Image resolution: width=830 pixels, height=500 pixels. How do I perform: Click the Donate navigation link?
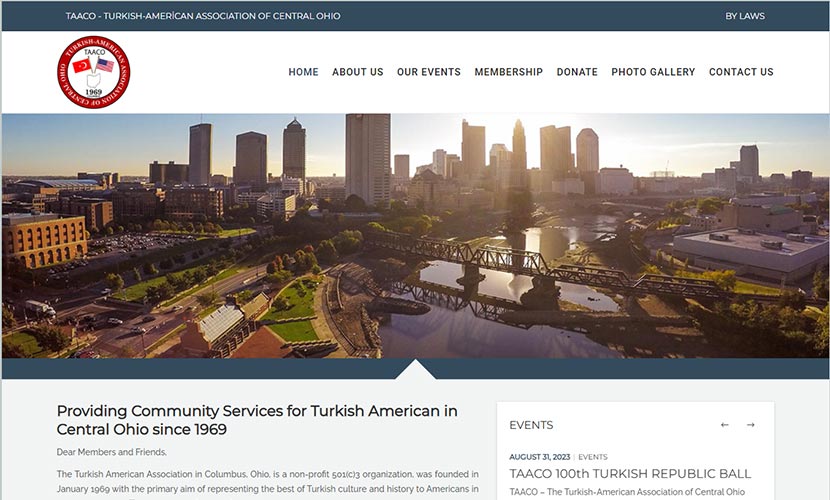[x=577, y=72]
